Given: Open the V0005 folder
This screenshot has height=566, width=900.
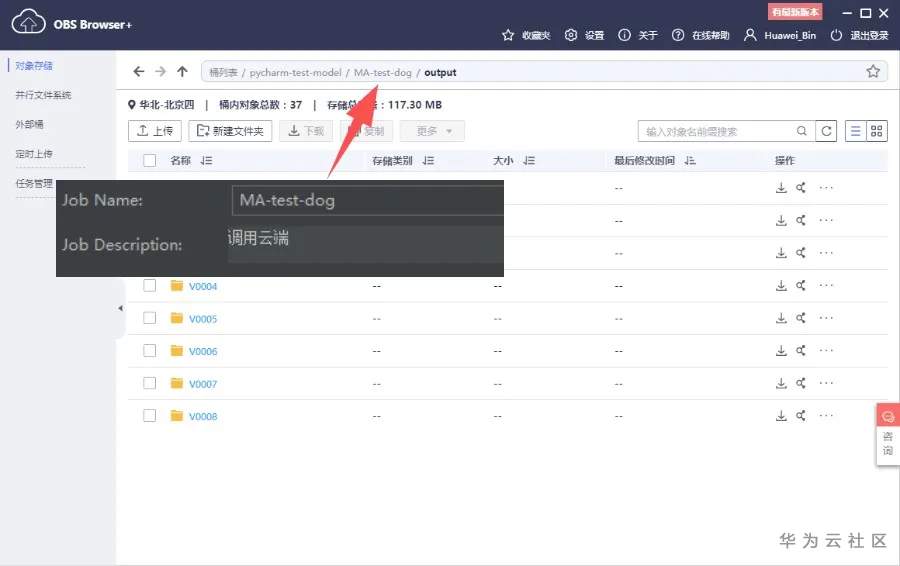Looking at the screenshot, I should [x=203, y=319].
